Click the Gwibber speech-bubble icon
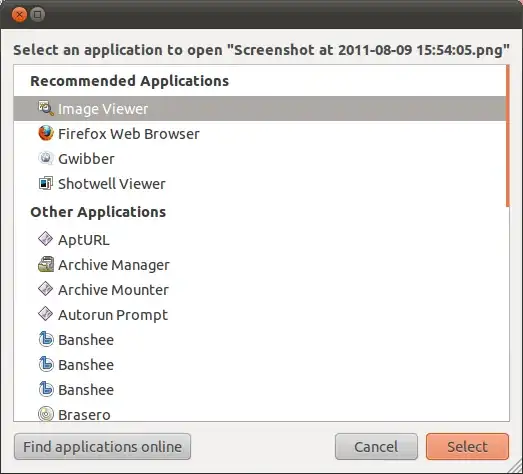523x474 pixels. point(46,158)
